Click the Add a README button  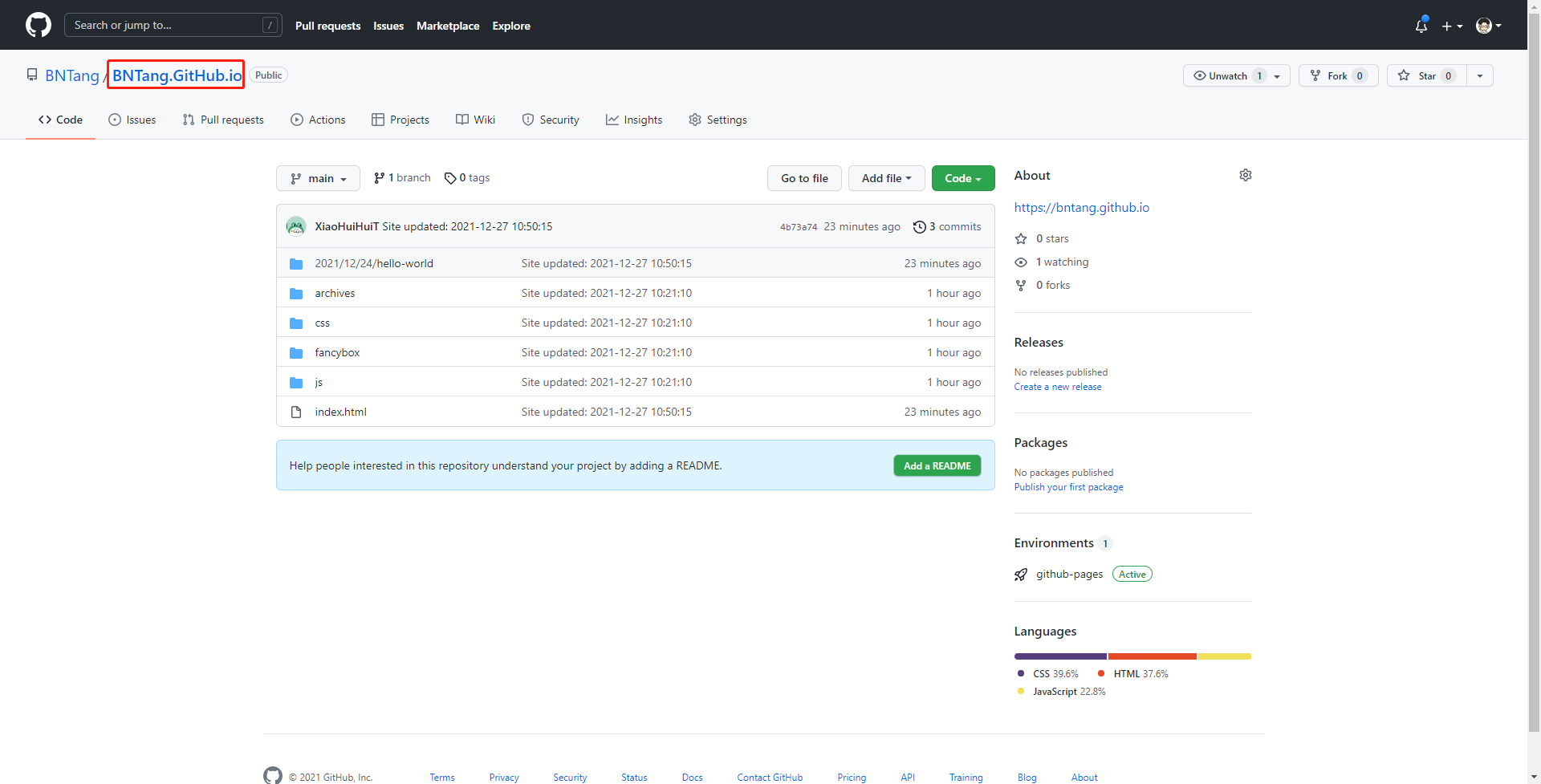pyautogui.click(x=937, y=465)
